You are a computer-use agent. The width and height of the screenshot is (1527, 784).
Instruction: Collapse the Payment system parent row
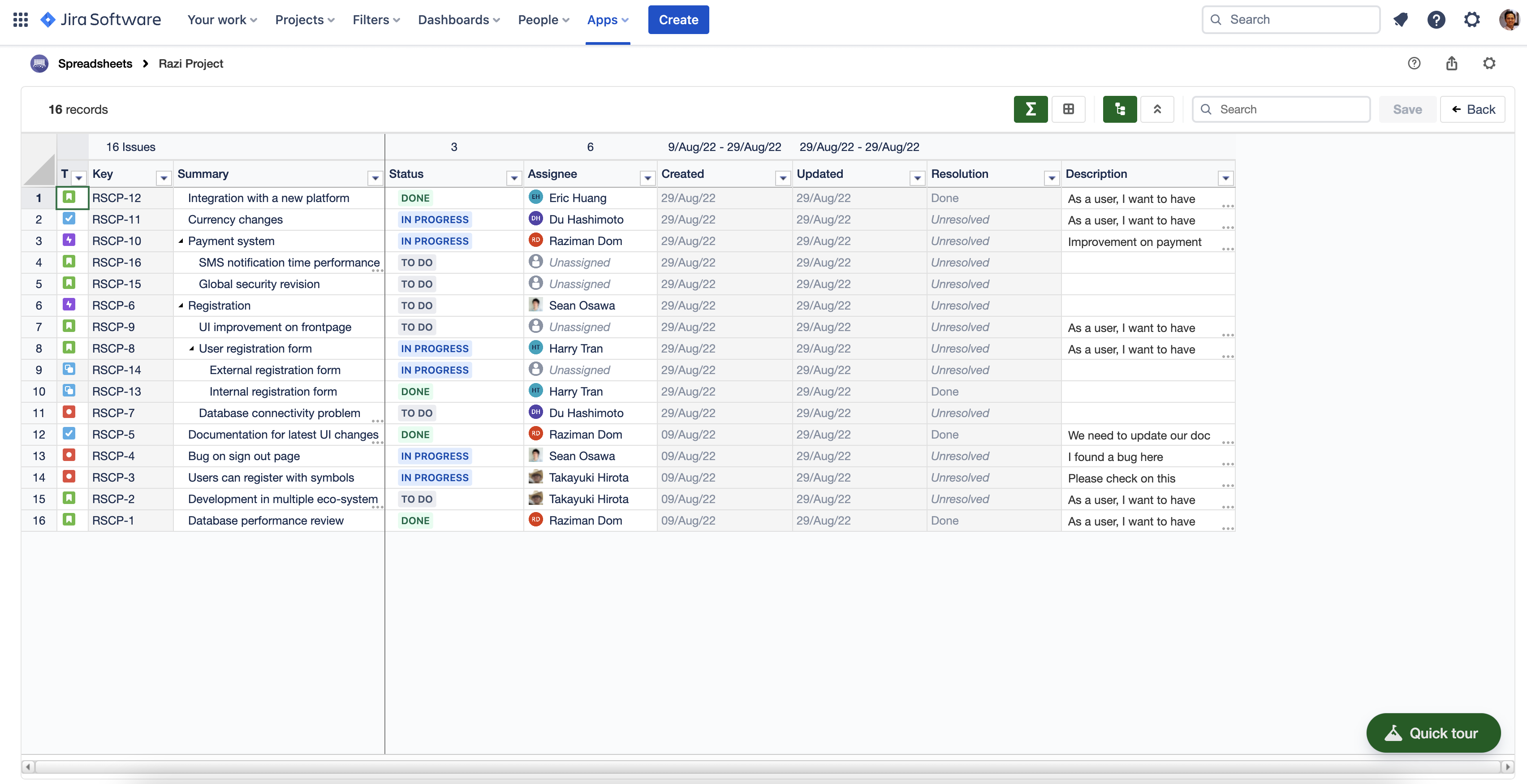pyautogui.click(x=181, y=241)
